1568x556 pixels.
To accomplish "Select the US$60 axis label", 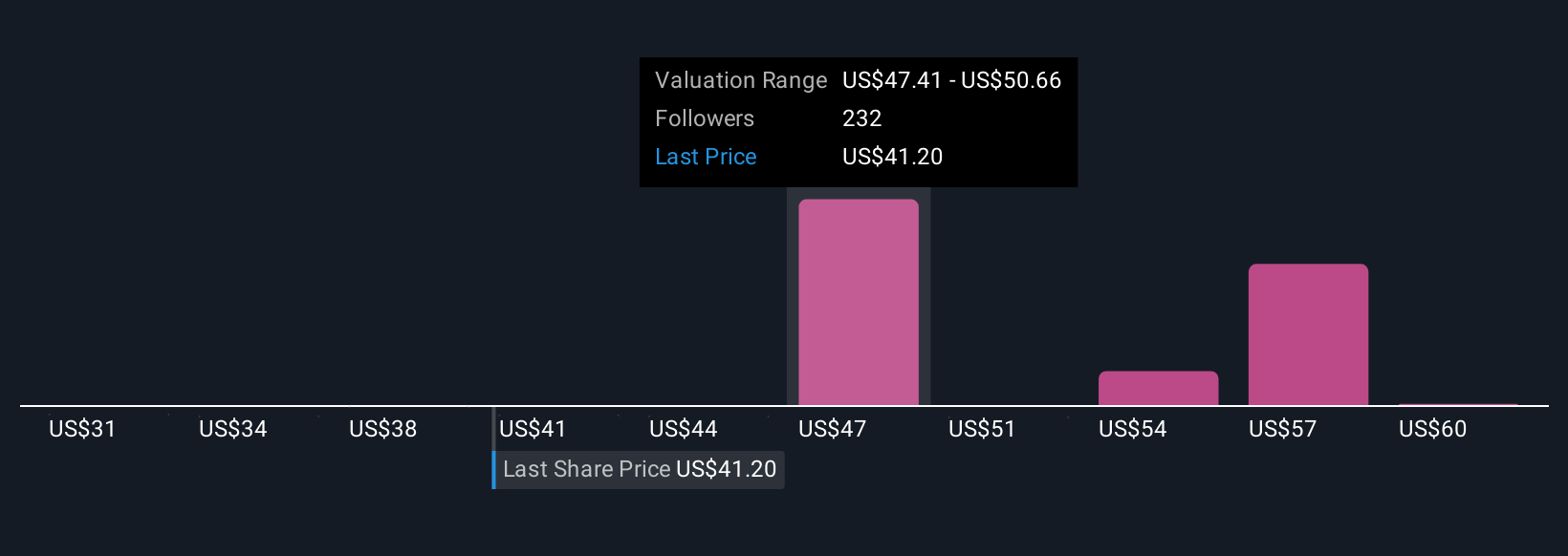I will pyautogui.click(x=1432, y=429).
